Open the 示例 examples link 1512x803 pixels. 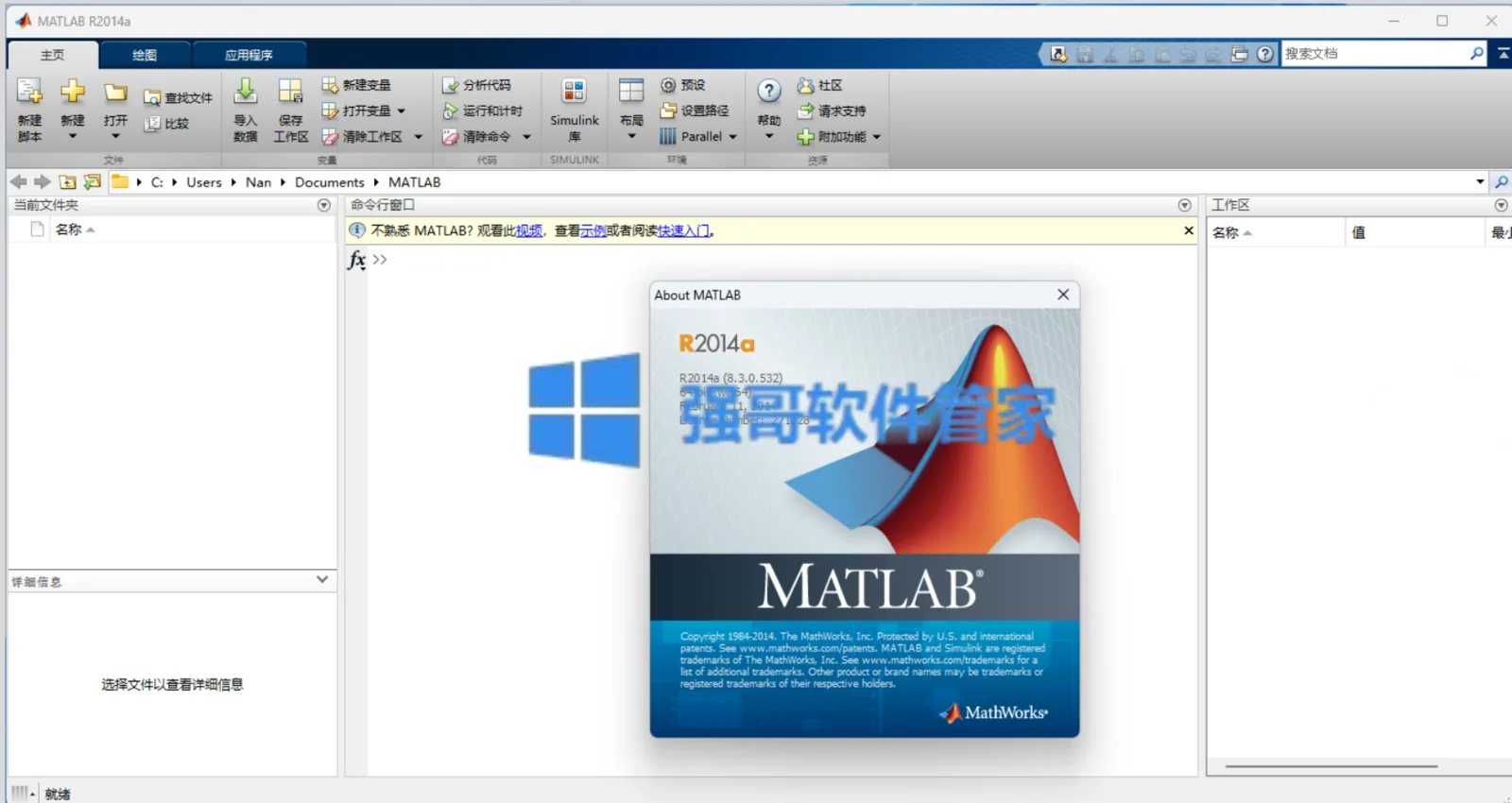[x=593, y=231]
